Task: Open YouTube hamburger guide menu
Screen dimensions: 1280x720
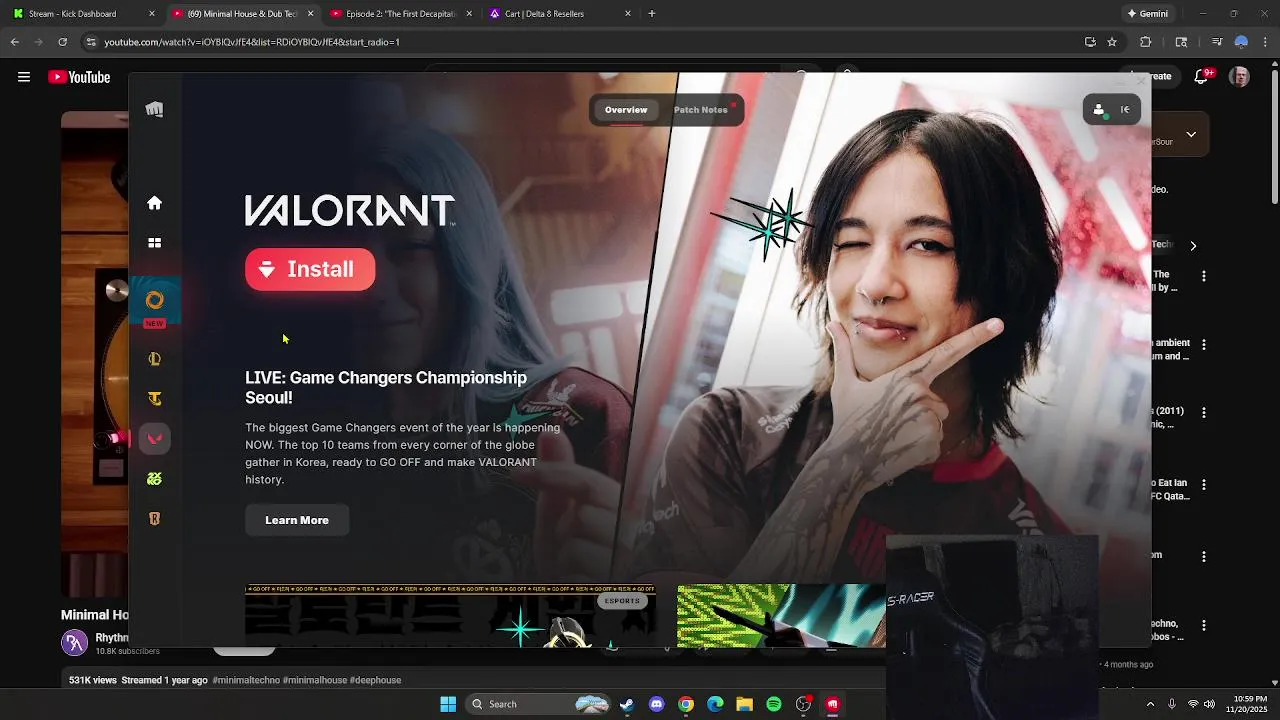Action: [24, 77]
